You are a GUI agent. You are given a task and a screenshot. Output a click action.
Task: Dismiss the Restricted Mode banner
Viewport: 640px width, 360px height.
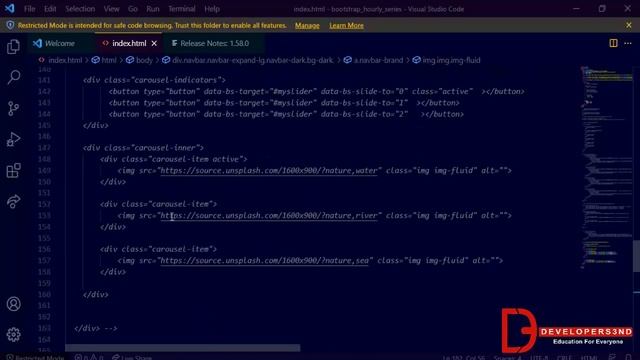tap(629, 25)
